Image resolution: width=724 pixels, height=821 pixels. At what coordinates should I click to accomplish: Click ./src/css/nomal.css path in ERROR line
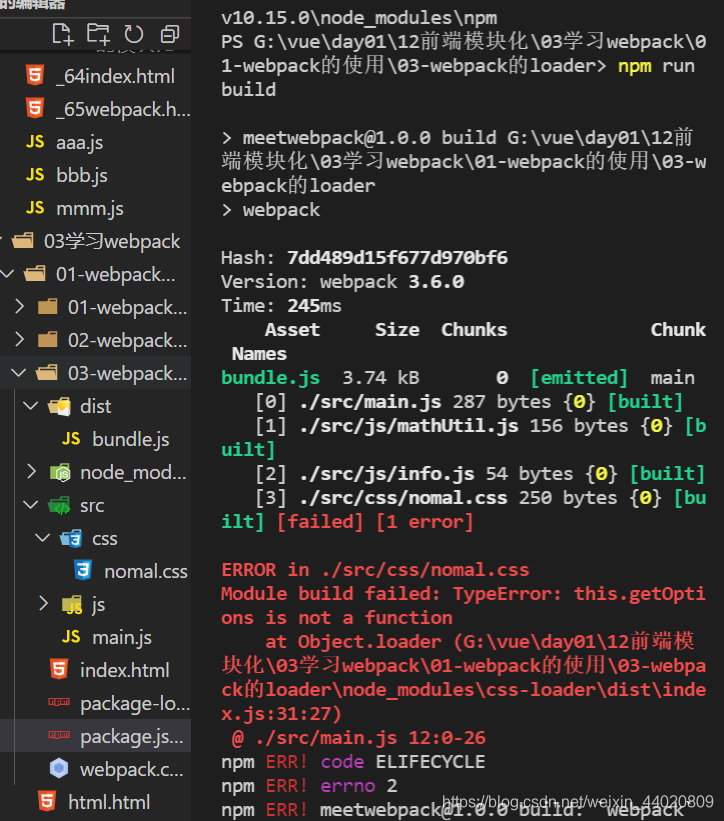coord(426,570)
